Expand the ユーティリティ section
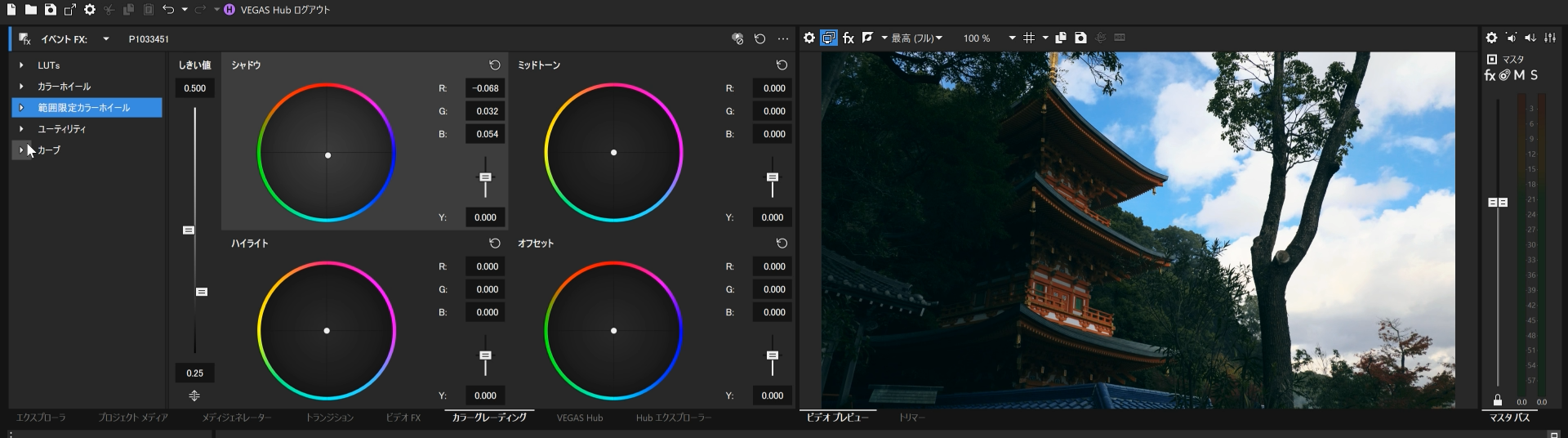 (21, 128)
